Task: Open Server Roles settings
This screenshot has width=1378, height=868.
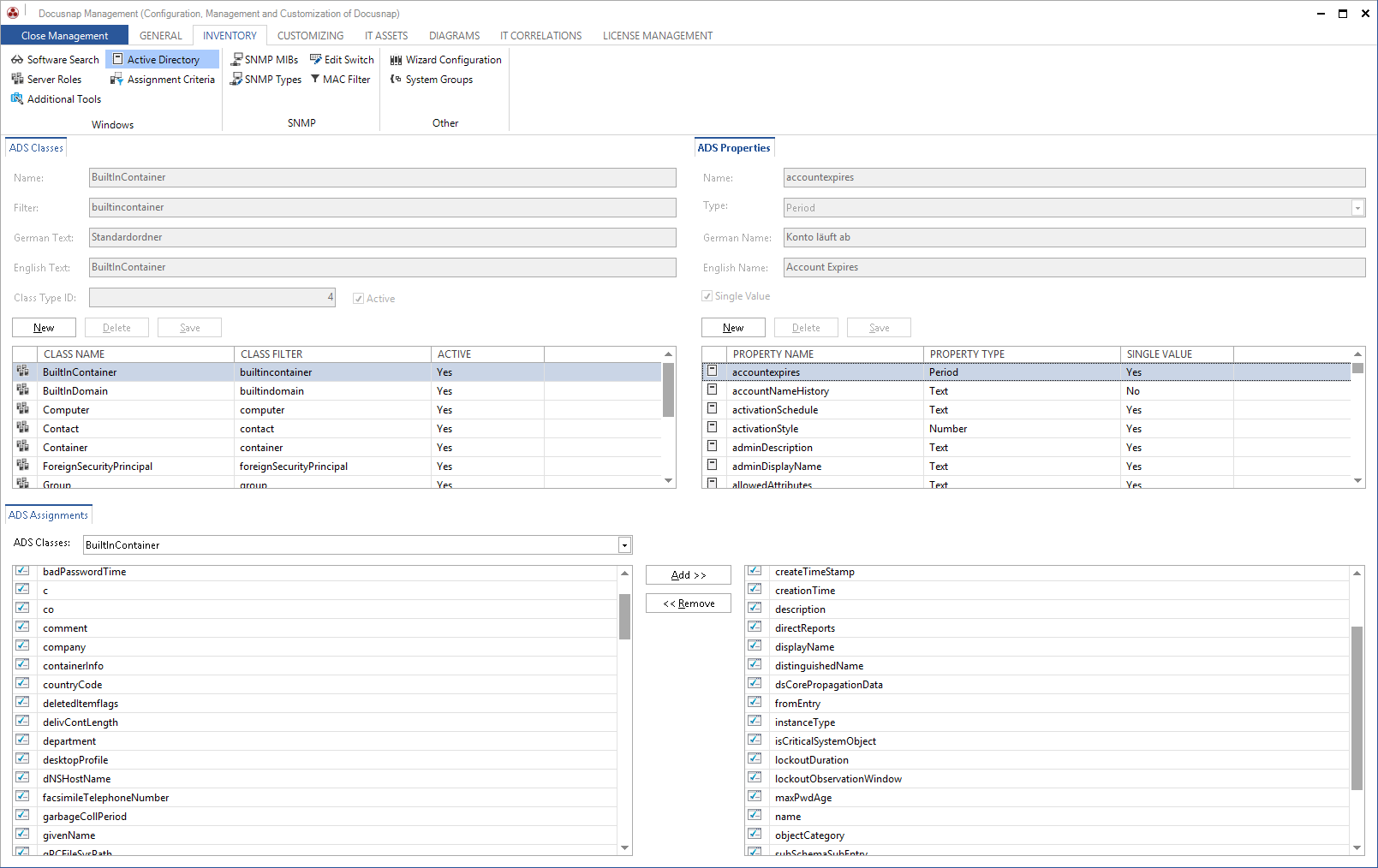Action: tap(46, 80)
